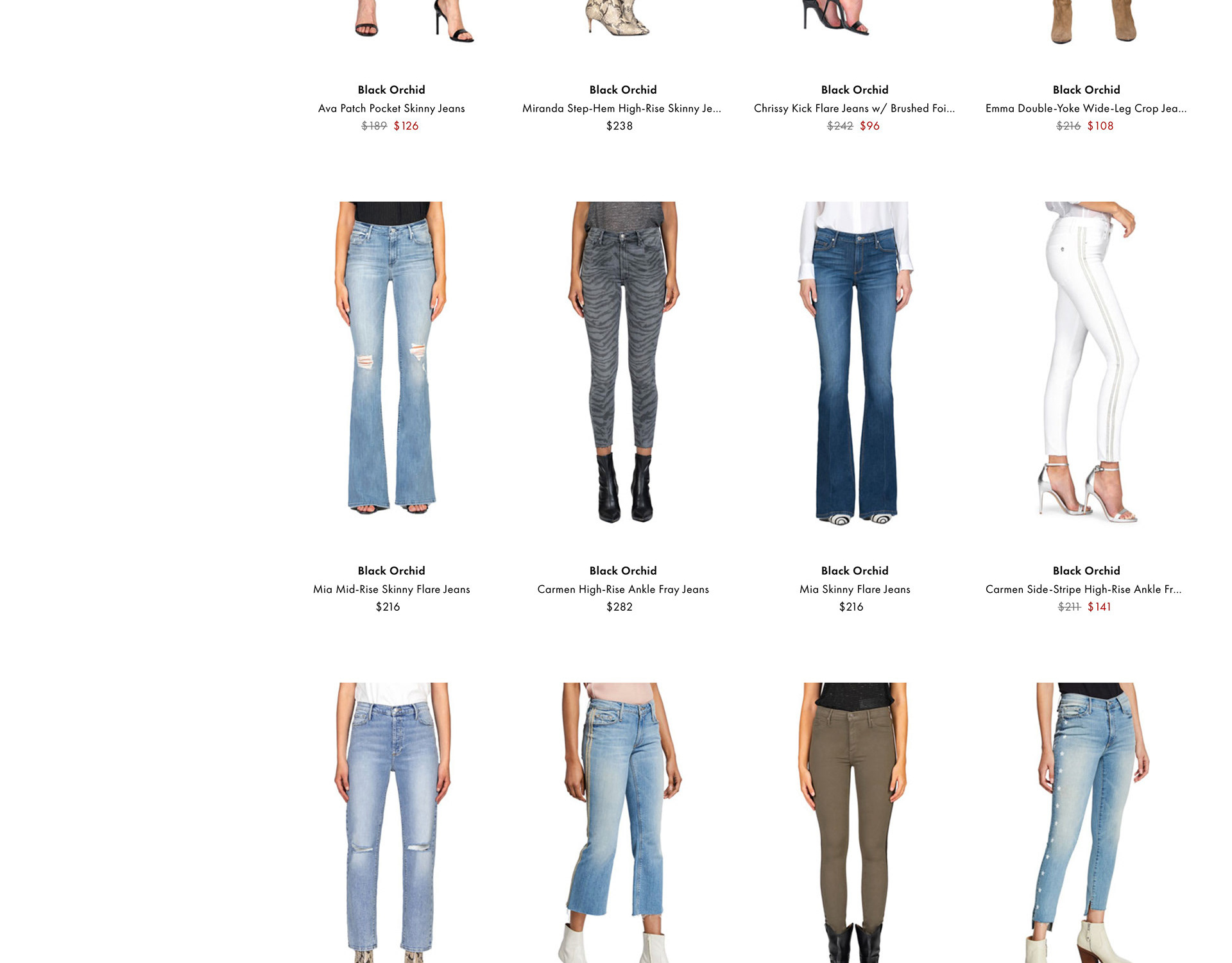Click Carmen Side-Stripe High-Rise Ankle title
The height and width of the screenshot is (963, 1232).
pyautogui.click(x=1083, y=589)
